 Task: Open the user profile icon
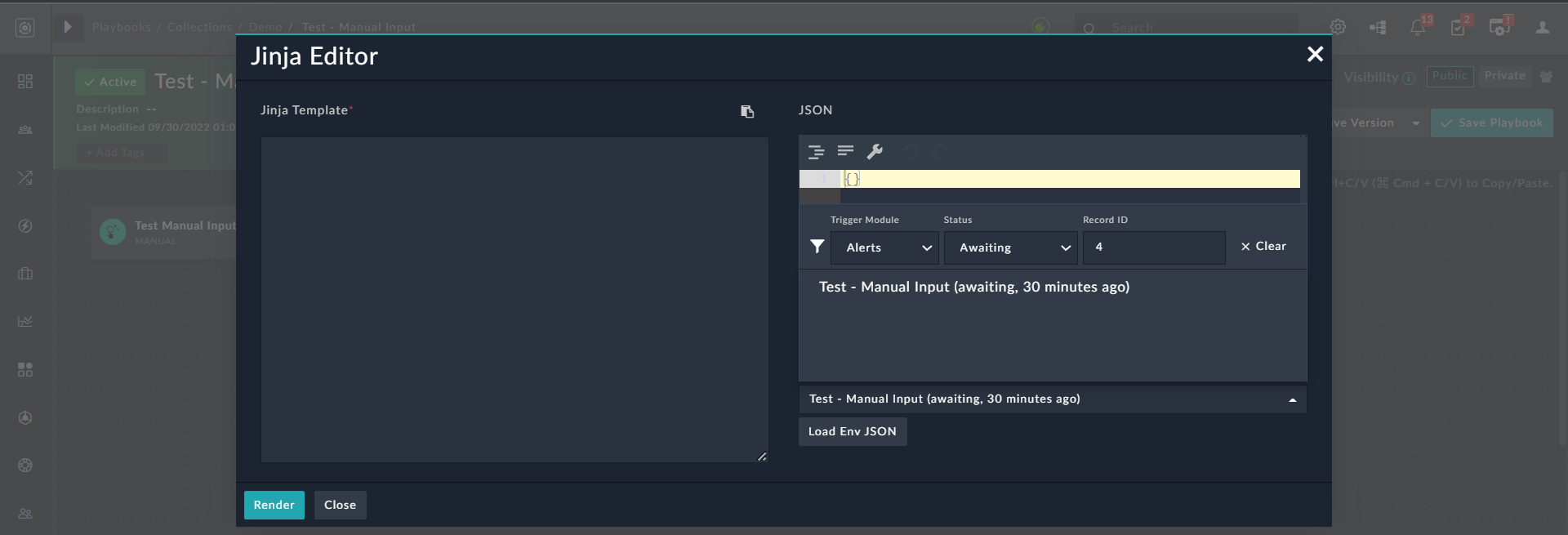point(1542,27)
